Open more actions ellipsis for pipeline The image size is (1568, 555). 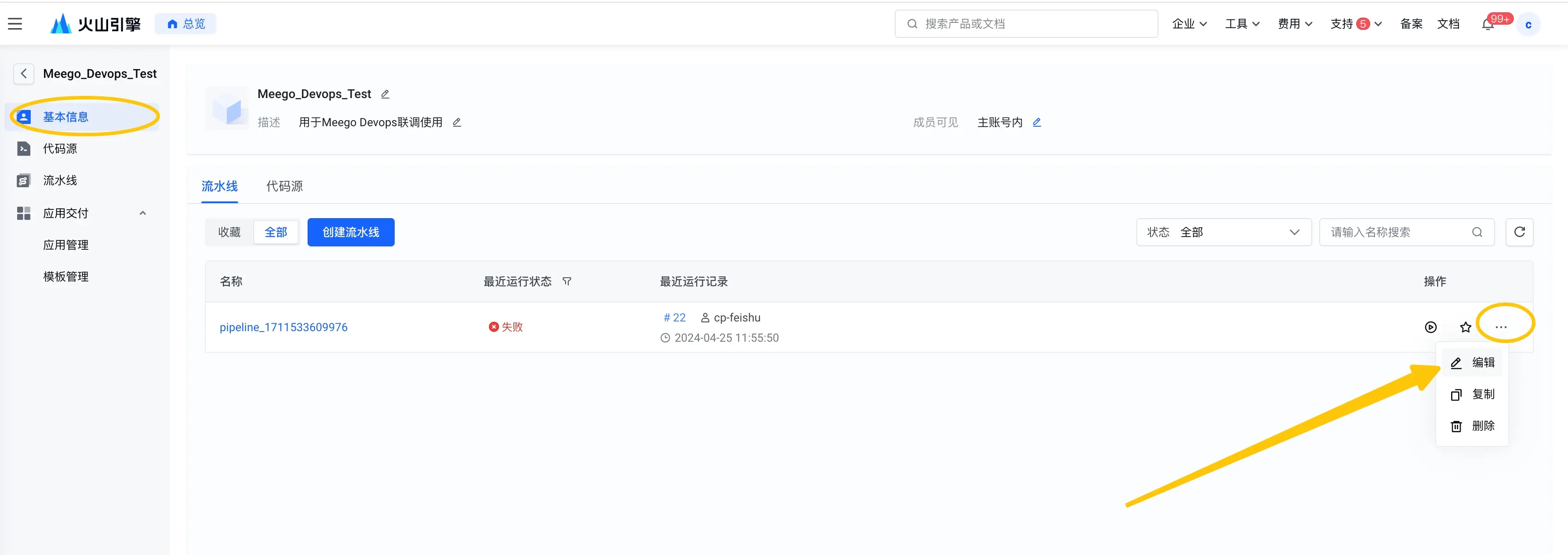tap(1501, 327)
